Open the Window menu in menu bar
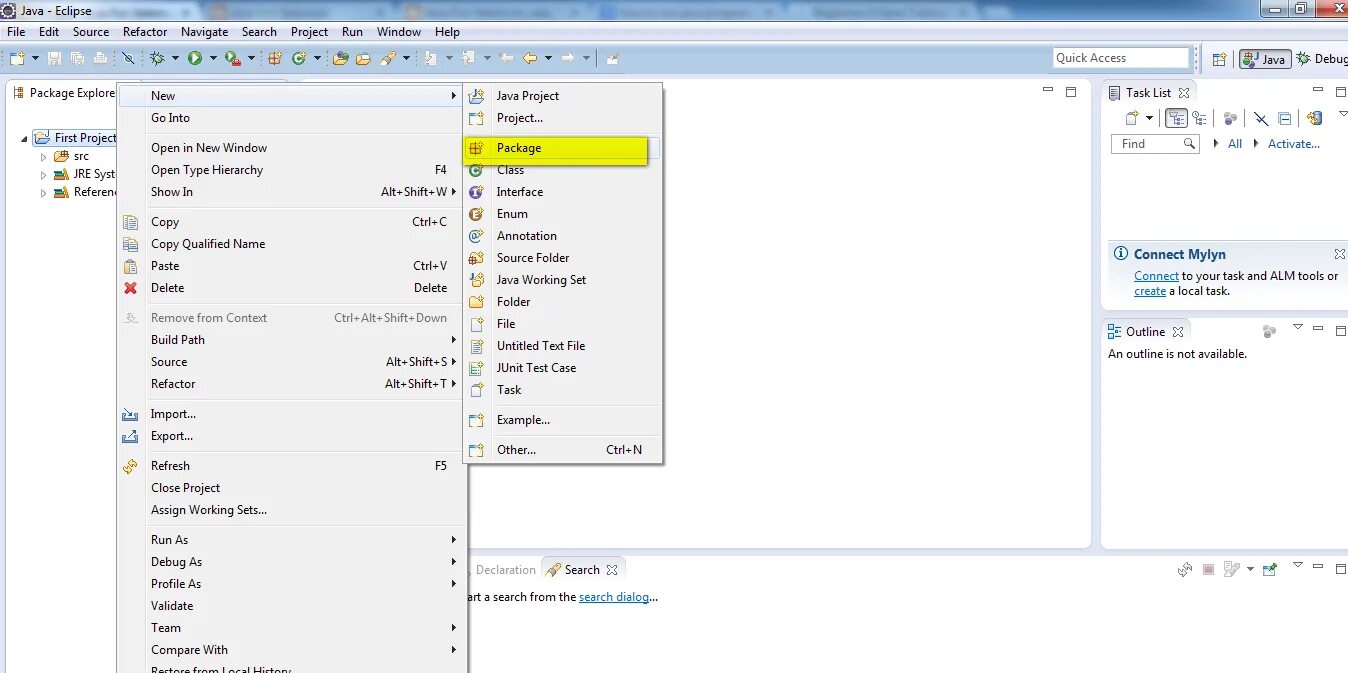This screenshot has width=1348, height=673. pos(398,32)
